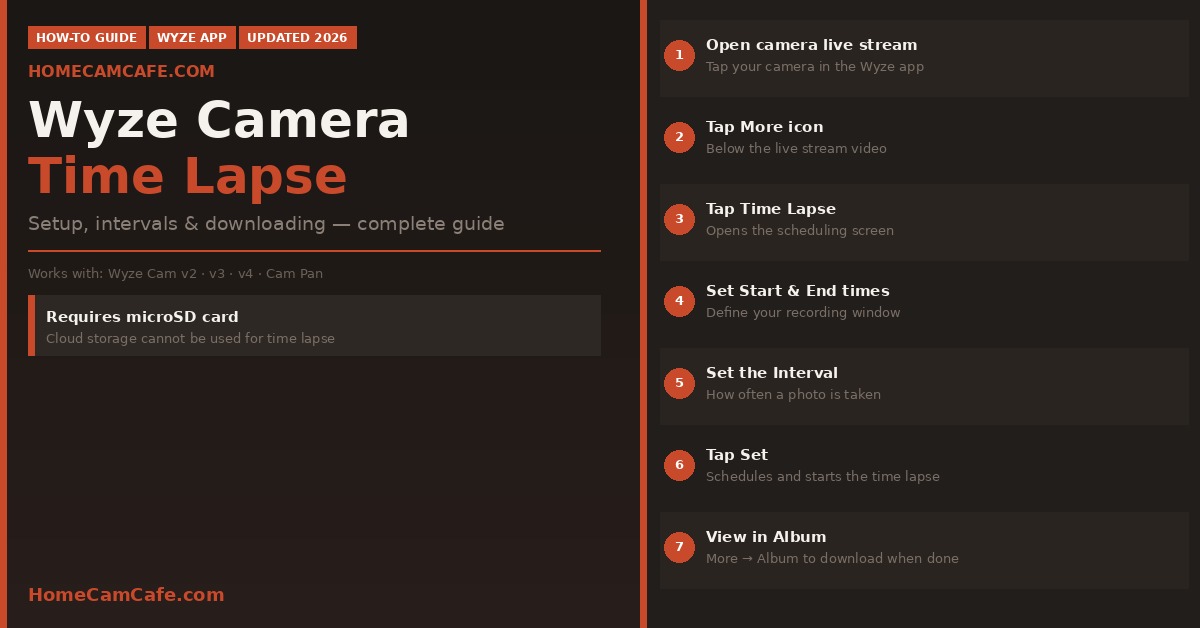Select the 'Tap Set' step title
Viewport: 1200px width, 628px height.
[737, 455]
